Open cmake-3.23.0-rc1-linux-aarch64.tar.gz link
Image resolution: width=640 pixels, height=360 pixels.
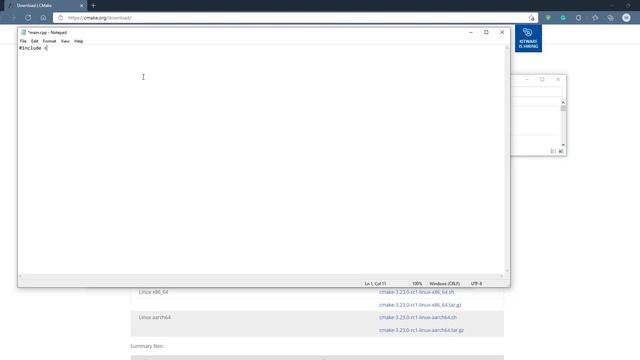[421, 330]
